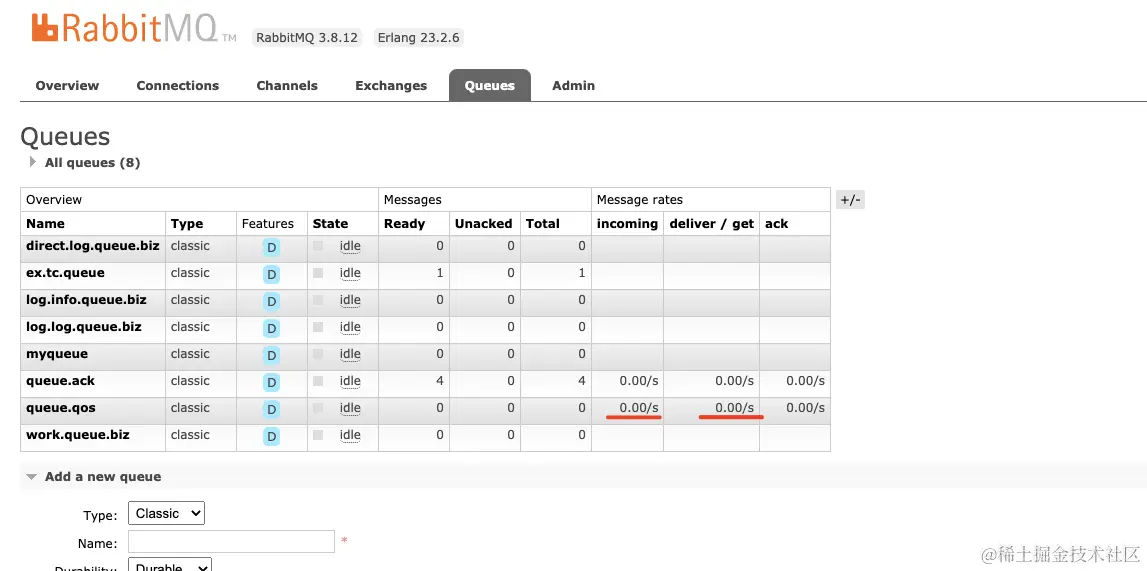Open the myqueue queue
This screenshot has width=1147, height=571.
click(57, 354)
